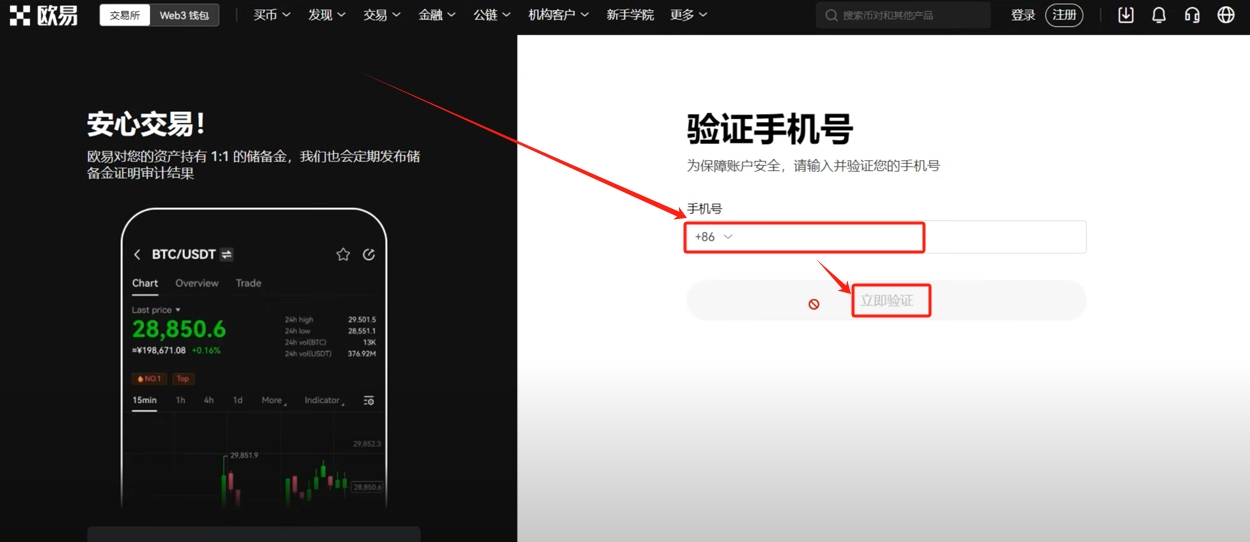The height and width of the screenshot is (542, 1250).
Task: Expand the 交易 menu
Action: 382,15
